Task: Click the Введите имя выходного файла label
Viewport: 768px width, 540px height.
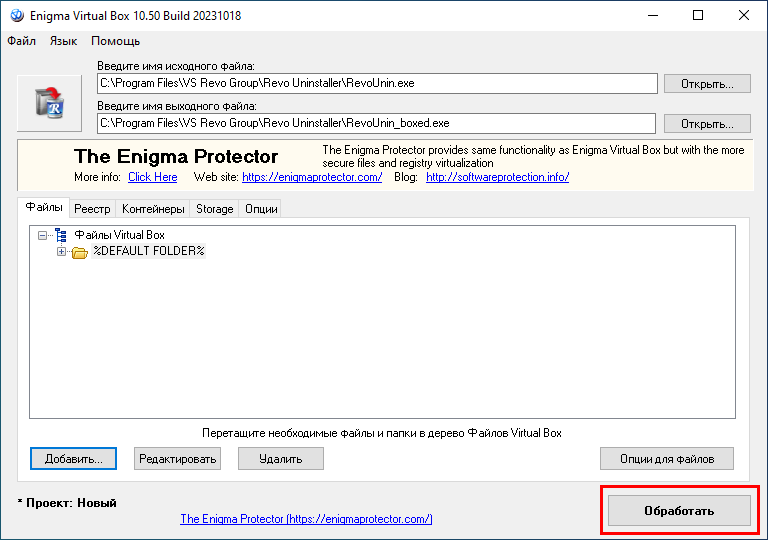Action: (x=177, y=106)
